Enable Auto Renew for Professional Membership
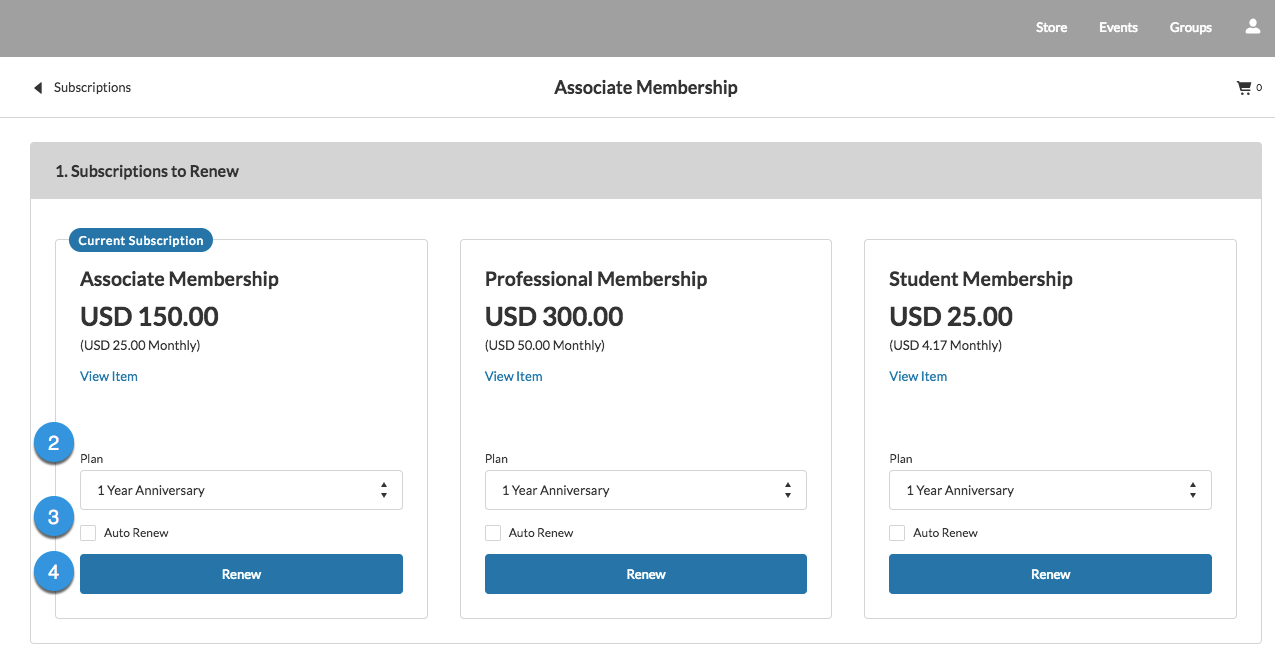Image resolution: width=1275 pixels, height=653 pixels. (x=492, y=533)
